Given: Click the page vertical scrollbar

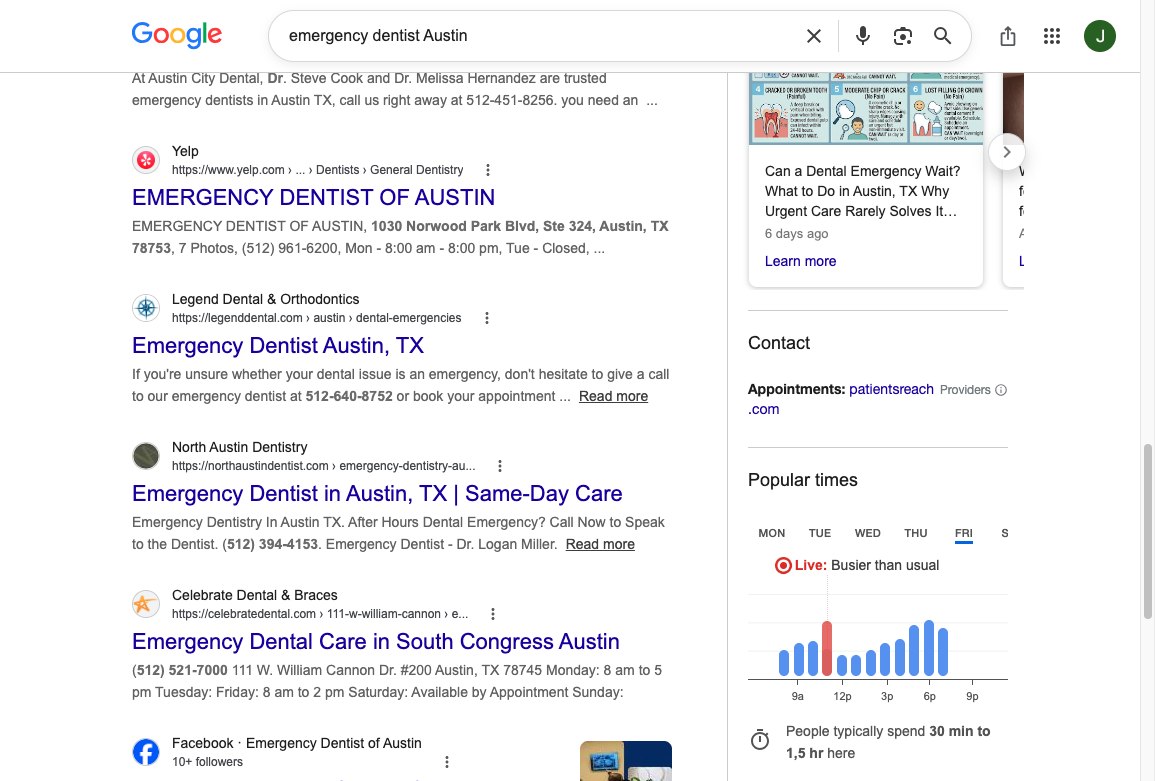Looking at the screenshot, I should (1148, 531).
